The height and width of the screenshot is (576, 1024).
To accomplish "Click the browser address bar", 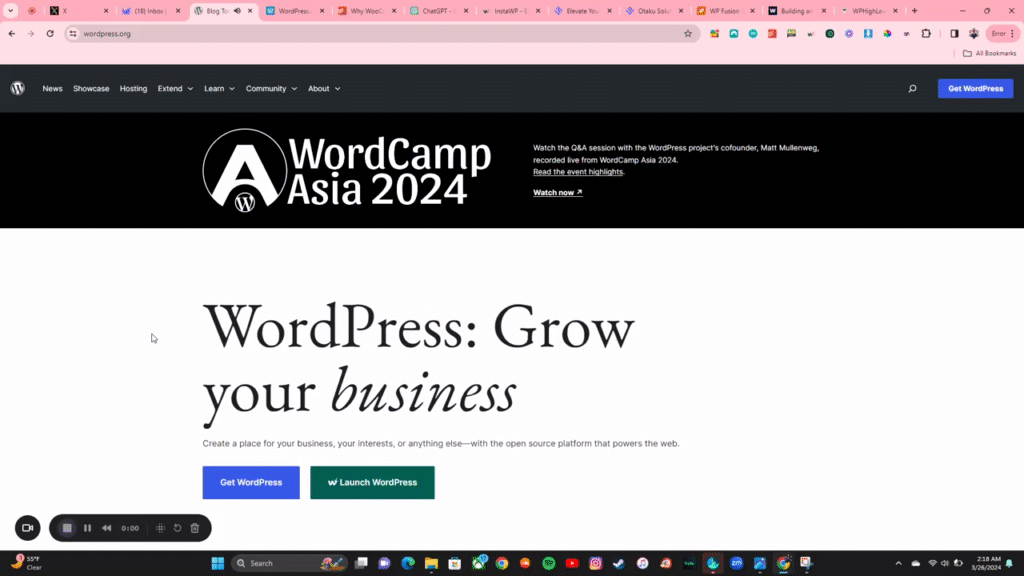I will (x=300, y=33).
